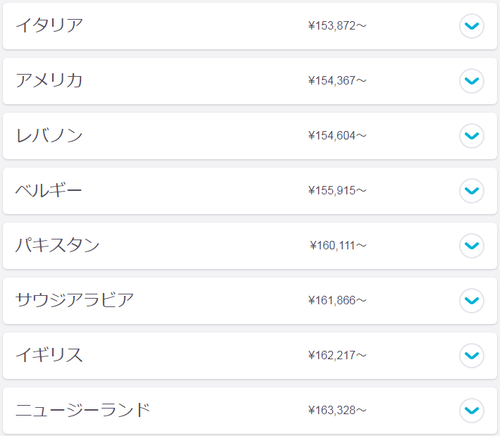Open the レバノン chevron dropdown
Viewport: 500px width, 436px height.
tap(472, 136)
